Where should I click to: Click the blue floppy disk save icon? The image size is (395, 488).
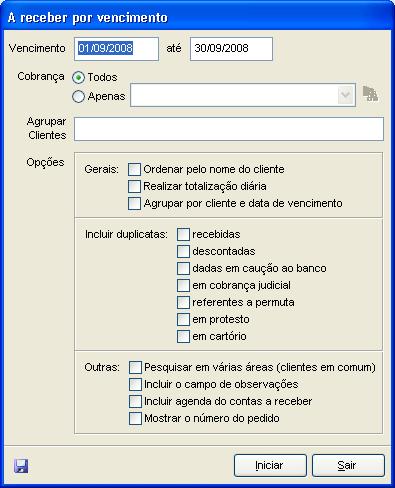(x=21, y=466)
